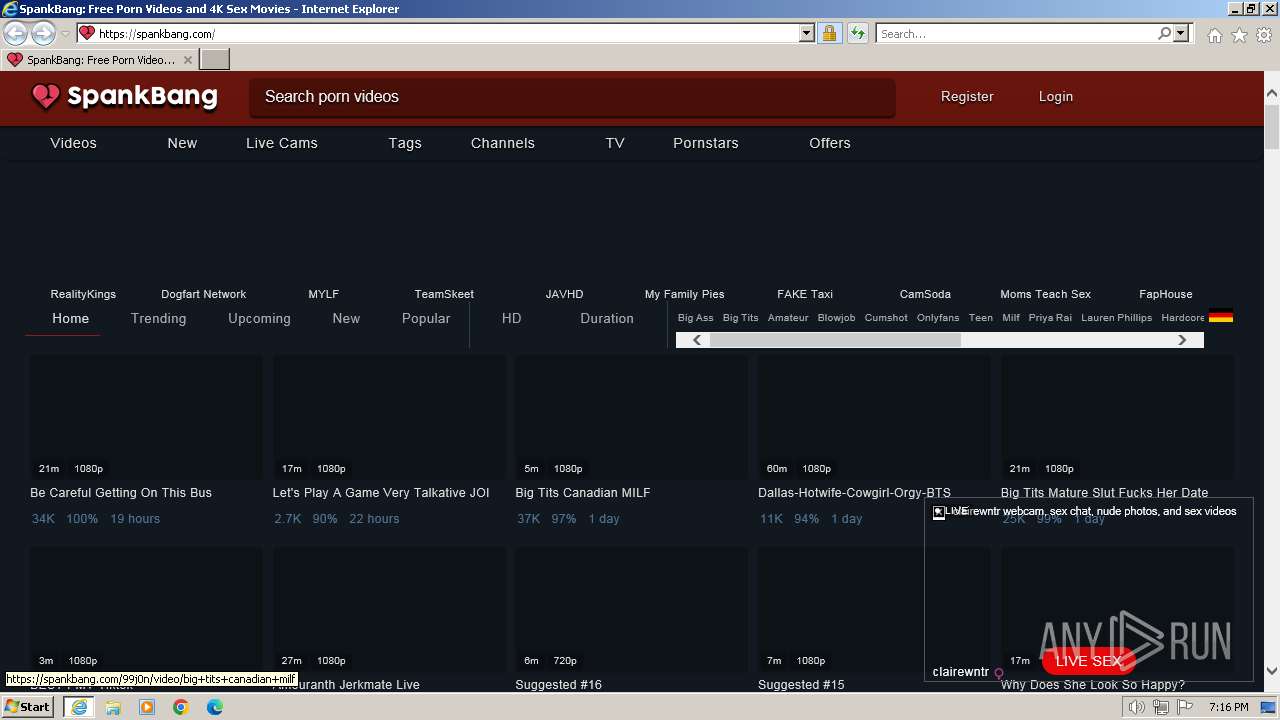Viewport: 1280px width, 720px height.
Task: Click the volume speaker tray icon
Action: click(1136, 707)
